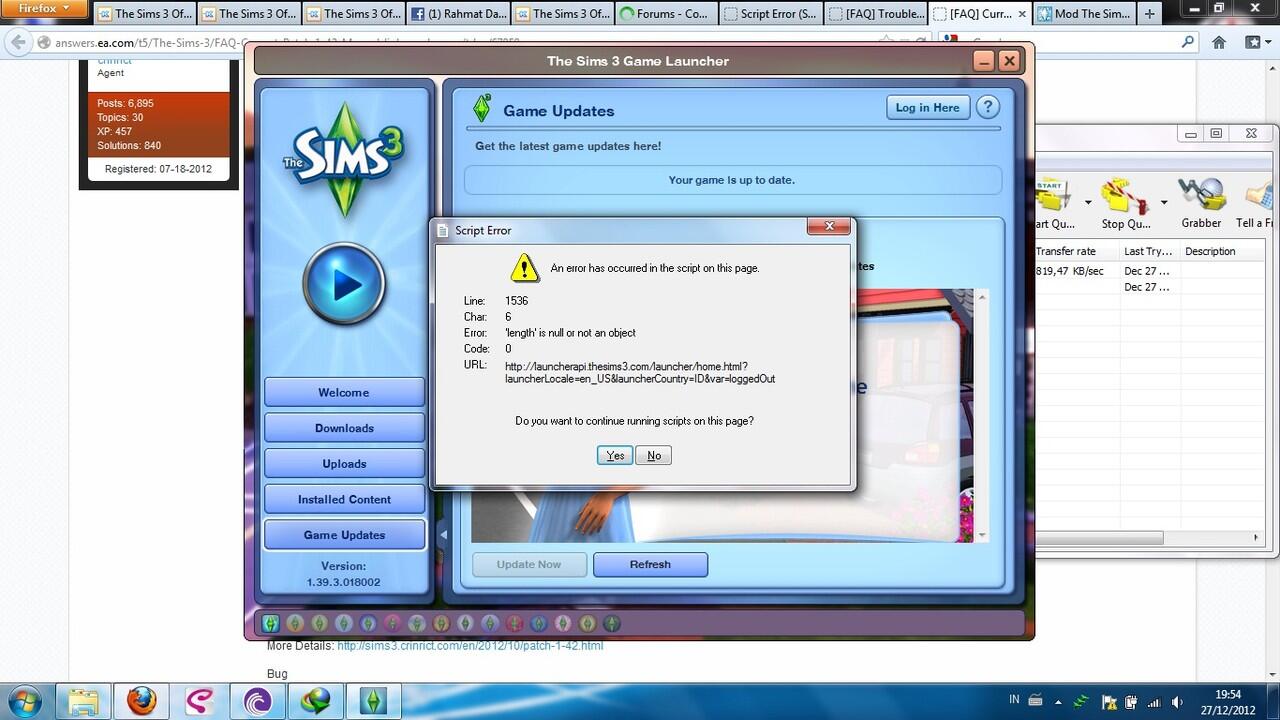This screenshot has height=720, width=1280.
Task: Switch to The Sims 3 taskbar icon
Action: (x=373, y=701)
